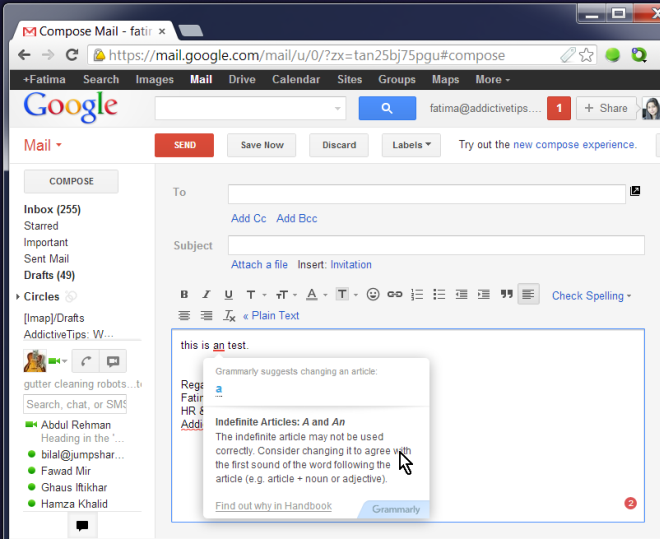Click the + Share button
The width and height of the screenshot is (660, 539).
pos(606,108)
